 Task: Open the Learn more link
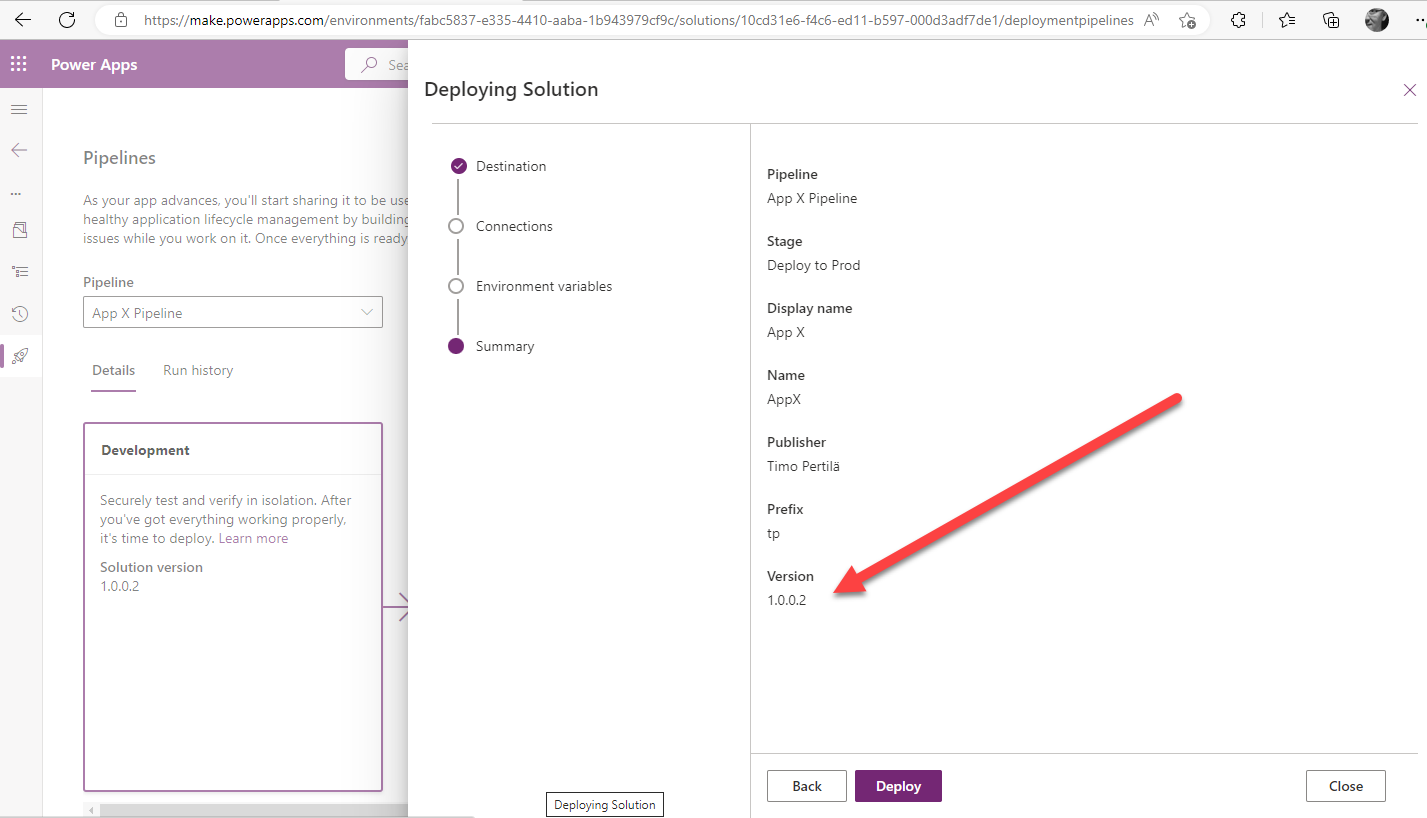pyautogui.click(x=253, y=538)
